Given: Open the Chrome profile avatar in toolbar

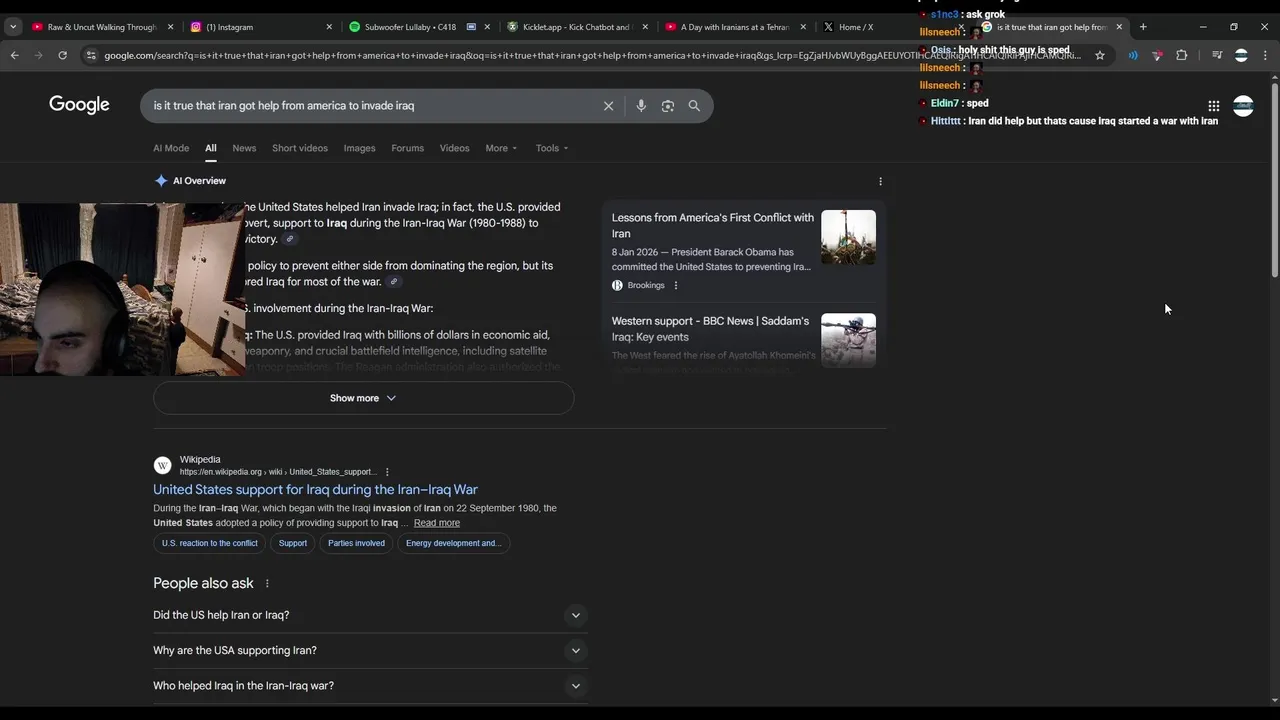Looking at the screenshot, I should click(x=1241, y=55).
